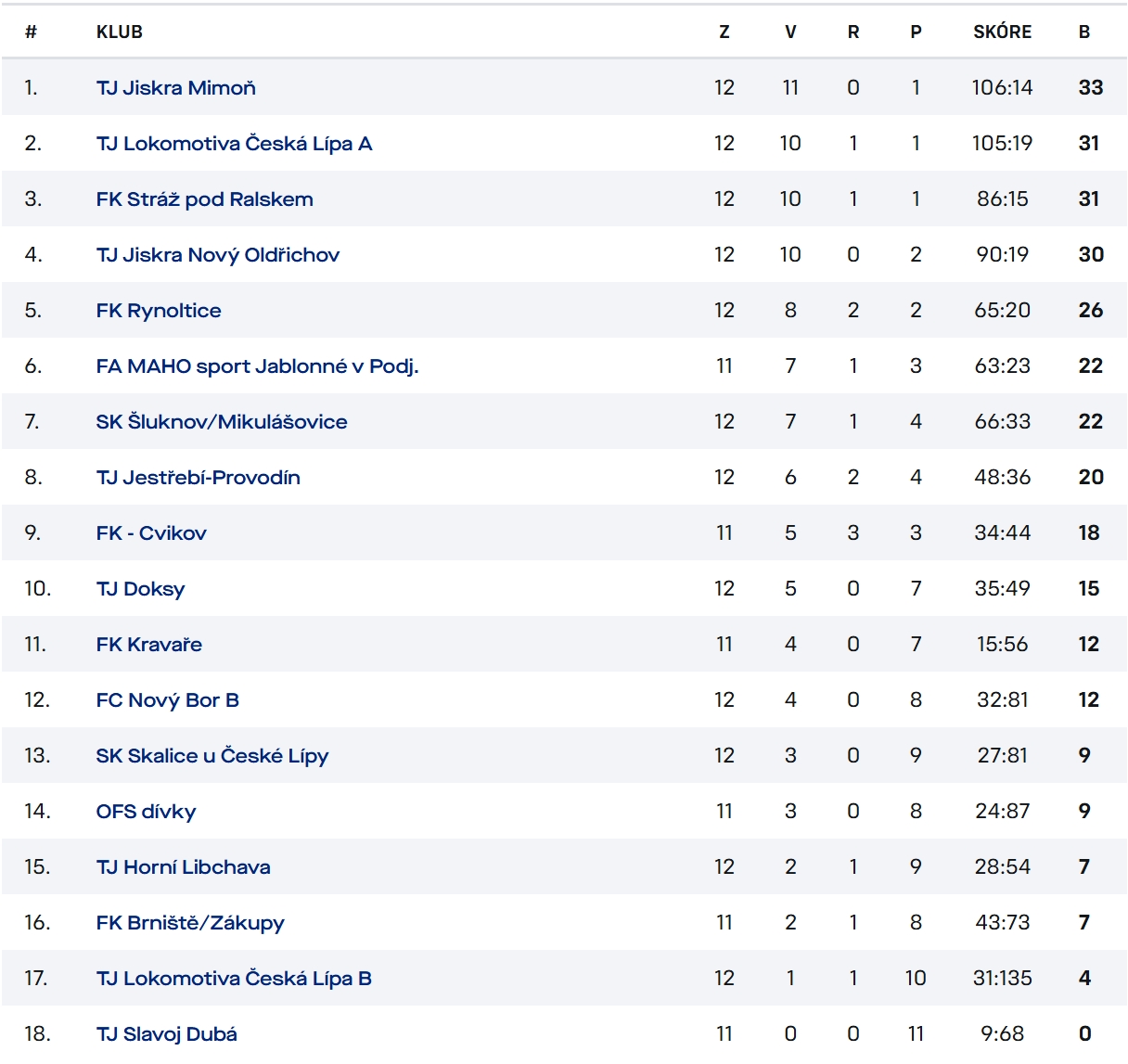Click the TJ Doksy team link
1128x1064 pixels.
[x=140, y=589]
